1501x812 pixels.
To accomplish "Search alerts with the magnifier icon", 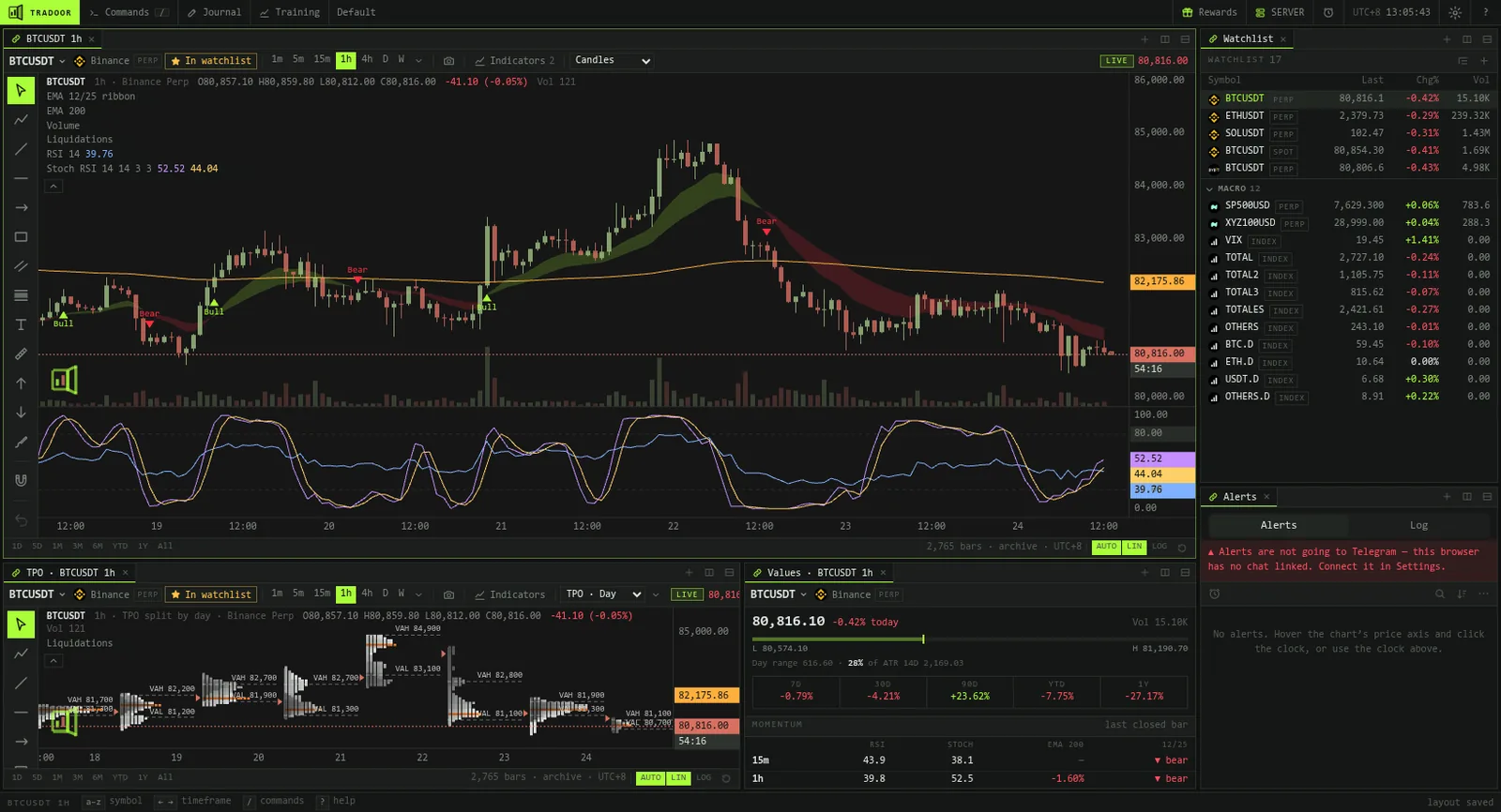I will [1439, 594].
